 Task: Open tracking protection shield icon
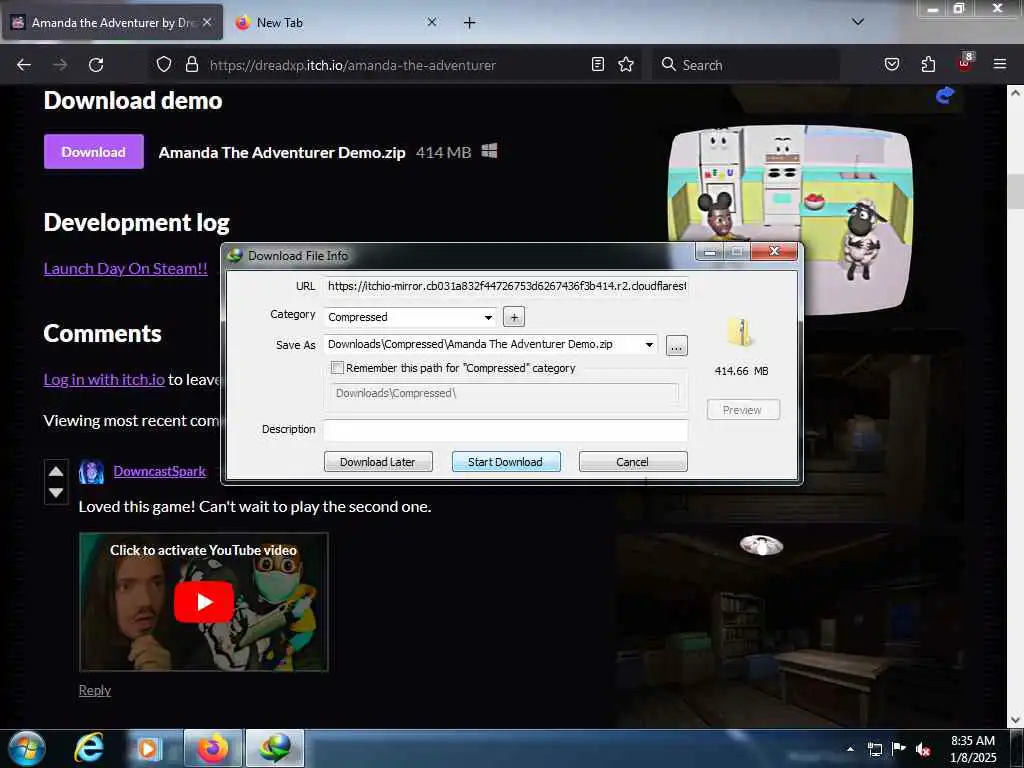164,64
